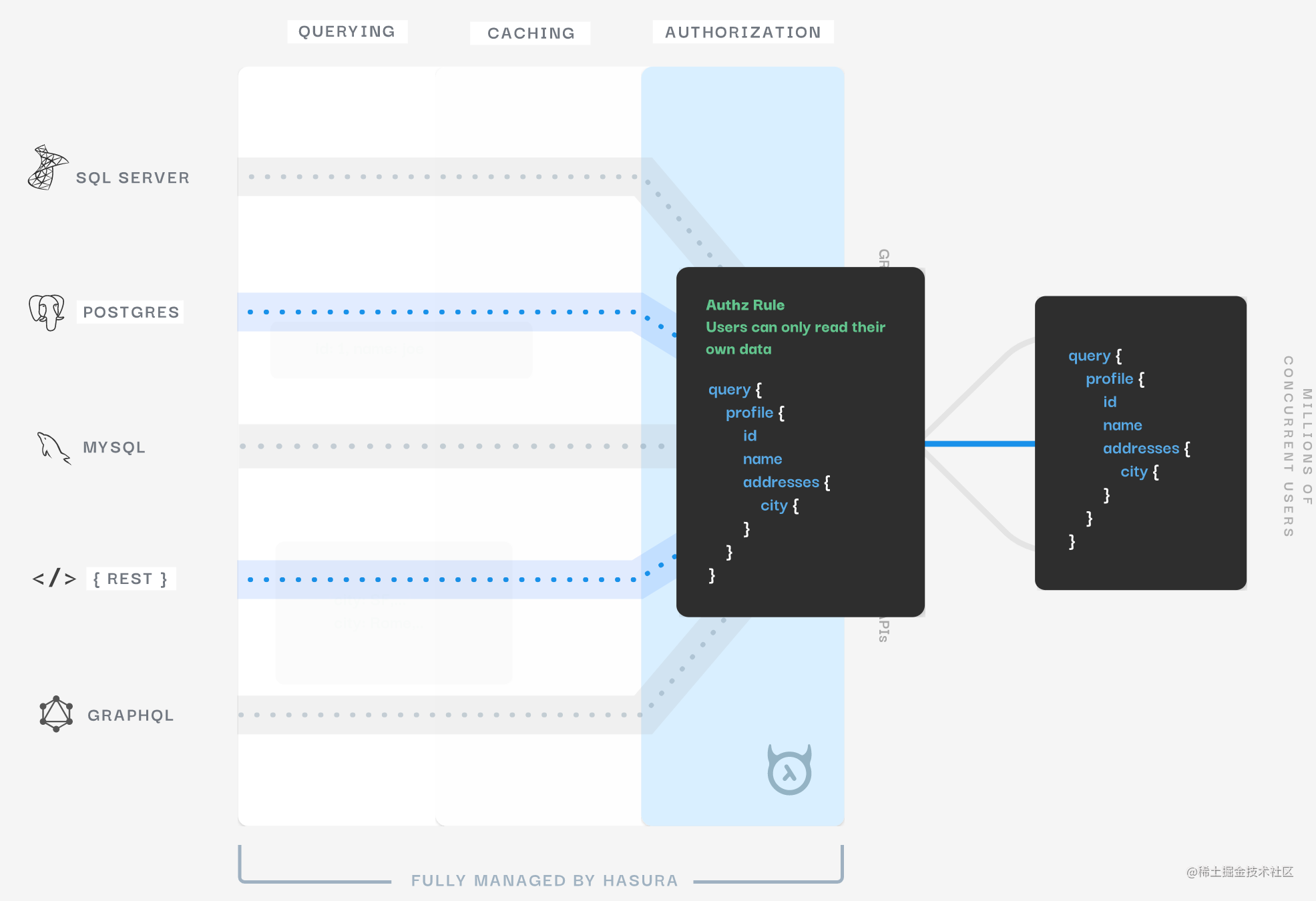The height and width of the screenshot is (901, 1316).
Task: Select the CACHING tab label
Action: pyautogui.click(x=531, y=33)
